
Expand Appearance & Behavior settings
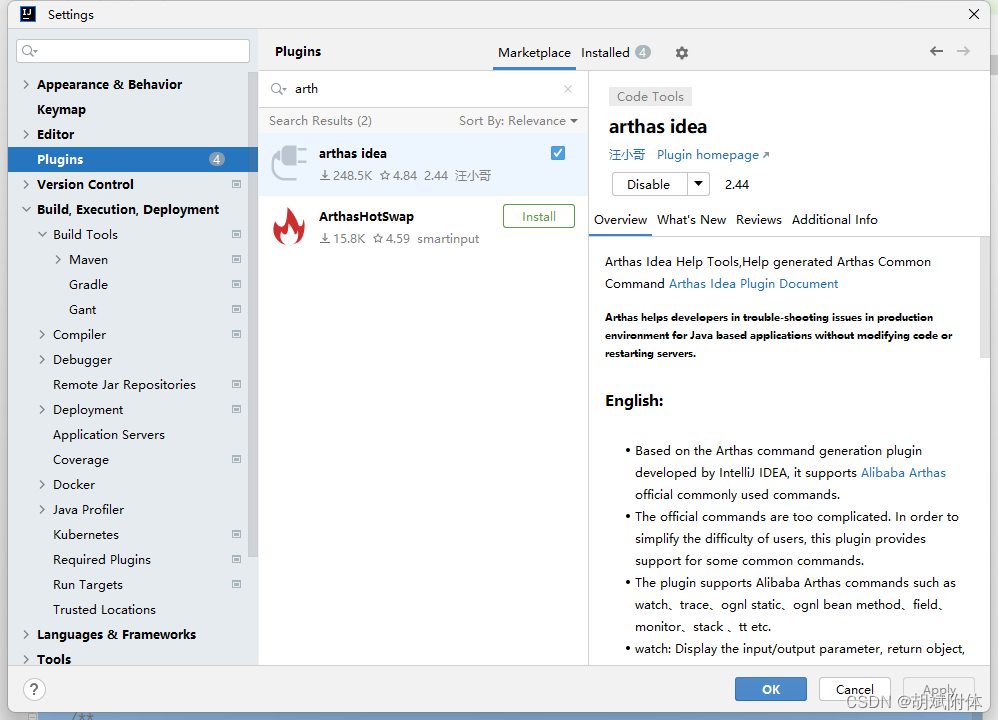click(x=26, y=85)
